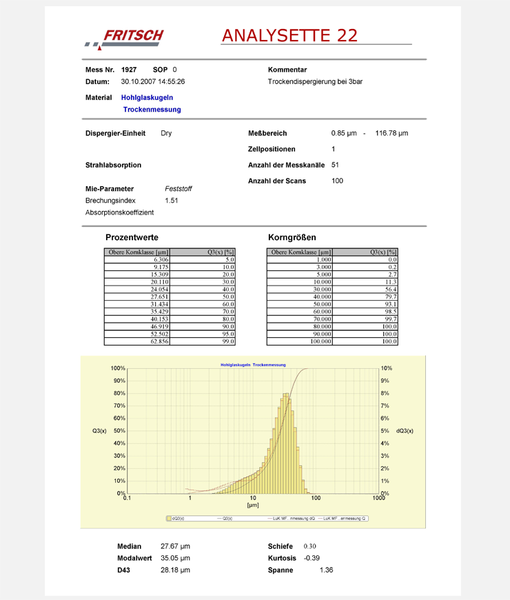
Task: Click the 79.7 value in Korngrößen
Action: click(x=365, y=297)
